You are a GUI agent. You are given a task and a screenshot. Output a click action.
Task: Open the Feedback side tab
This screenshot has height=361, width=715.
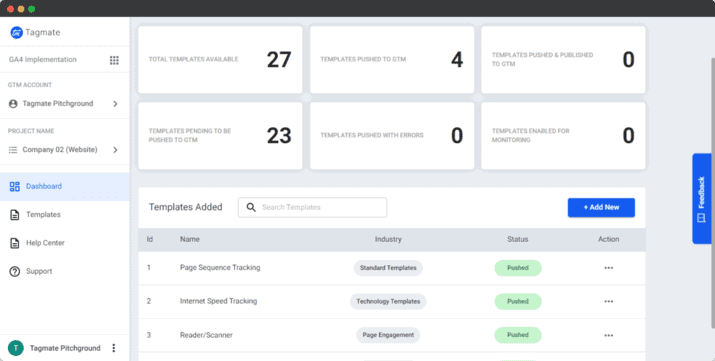[701, 199]
